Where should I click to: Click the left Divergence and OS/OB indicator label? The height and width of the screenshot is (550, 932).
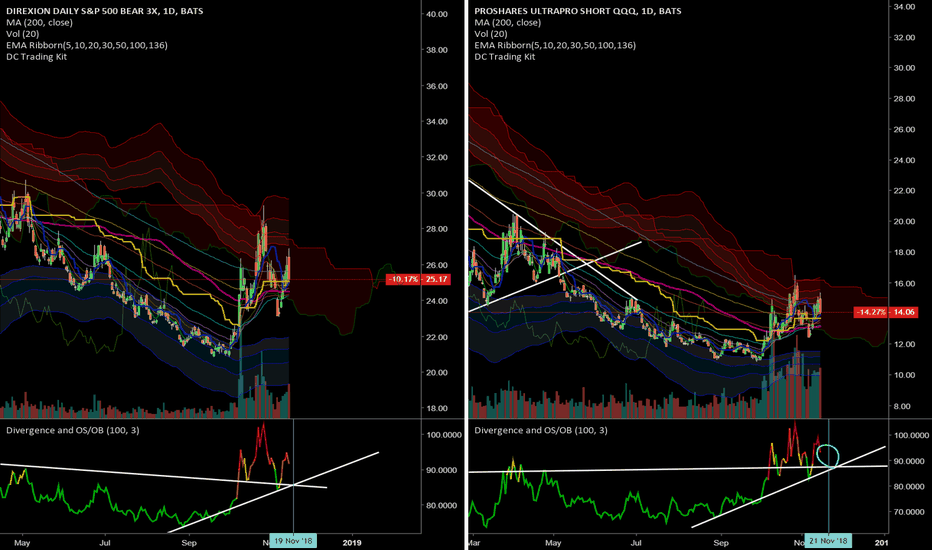click(x=73, y=430)
